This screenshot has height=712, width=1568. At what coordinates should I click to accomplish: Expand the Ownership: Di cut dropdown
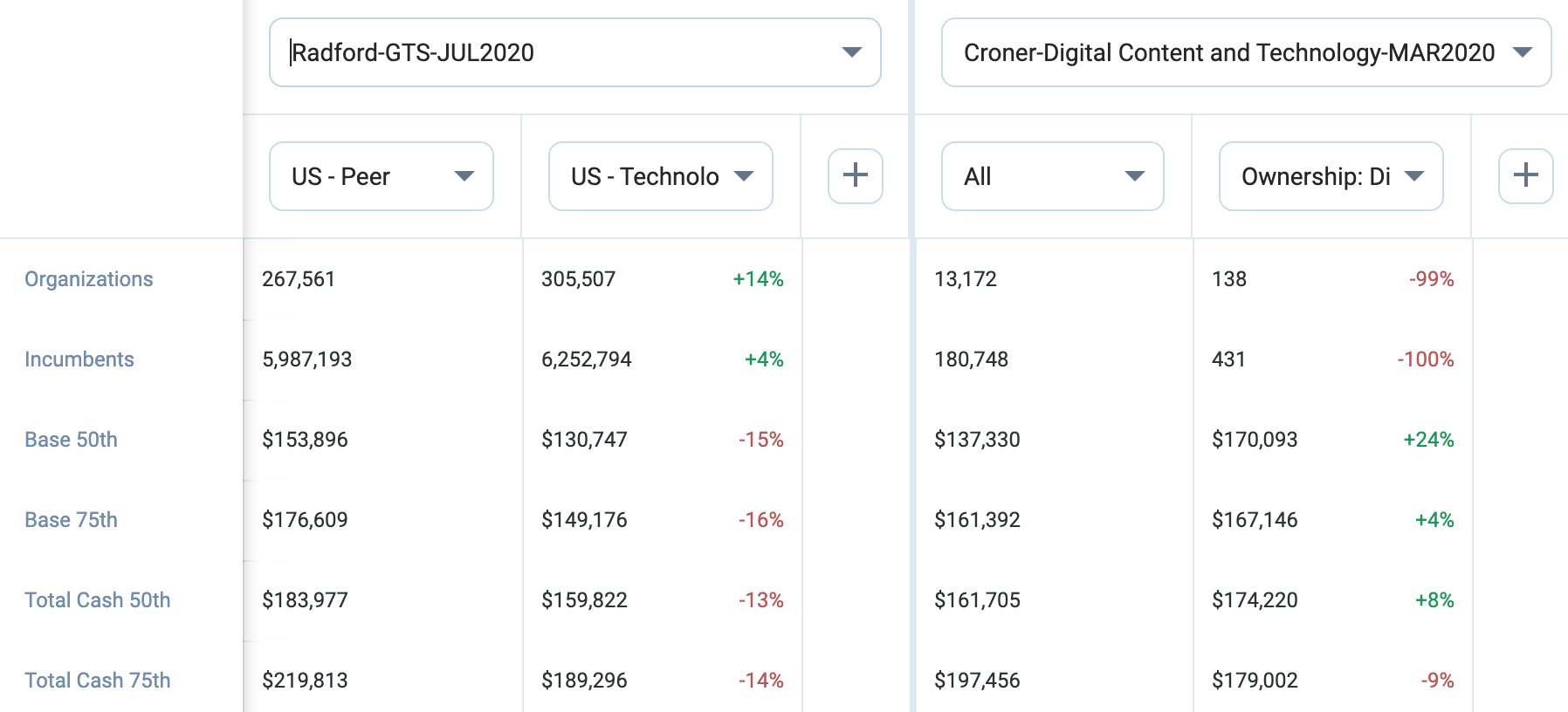[x=1331, y=176]
